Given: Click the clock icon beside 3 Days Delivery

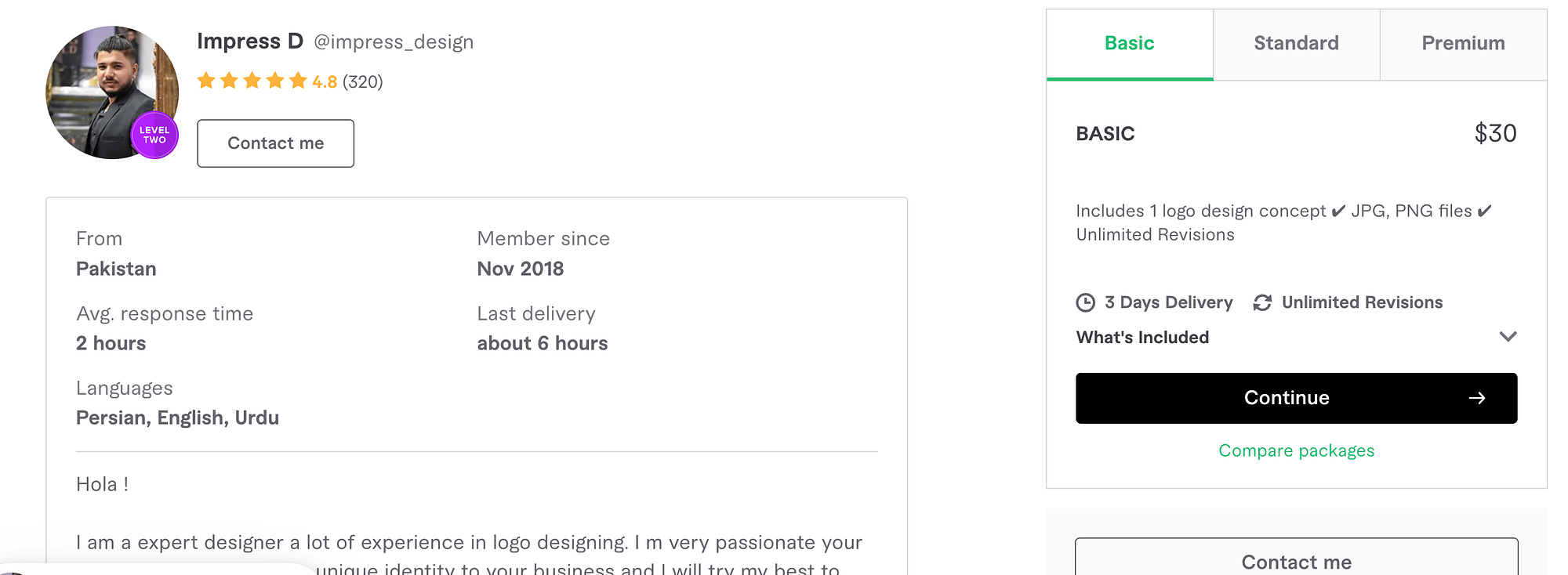Looking at the screenshot, I should point(1085,302).
